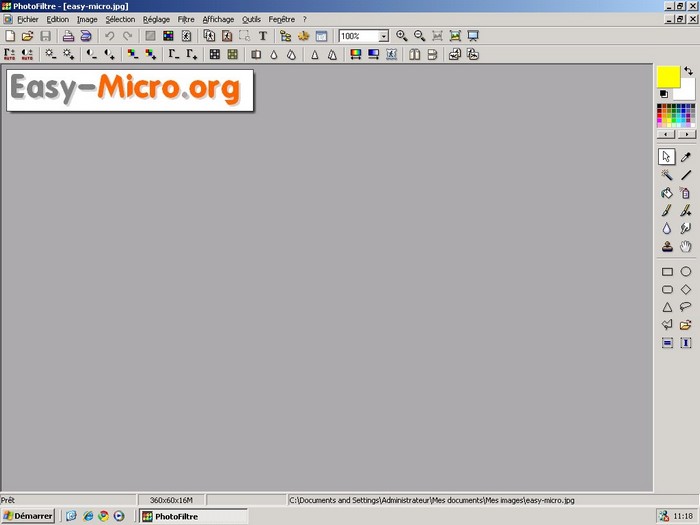Open the Sélection menu
Viewport: 700px width, 525px height.
(120, 19)
